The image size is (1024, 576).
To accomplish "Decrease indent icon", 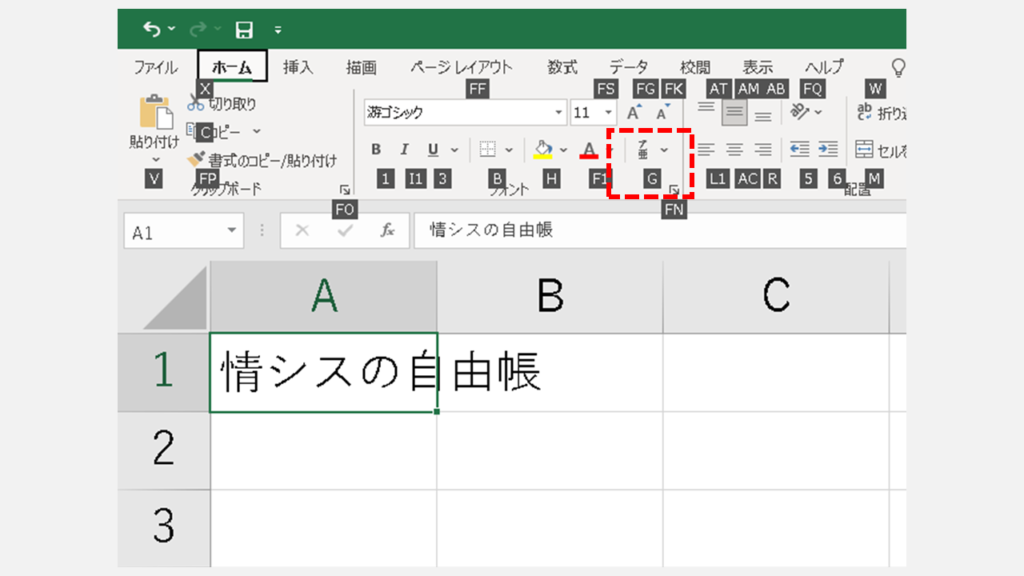I will coord(799,150).
